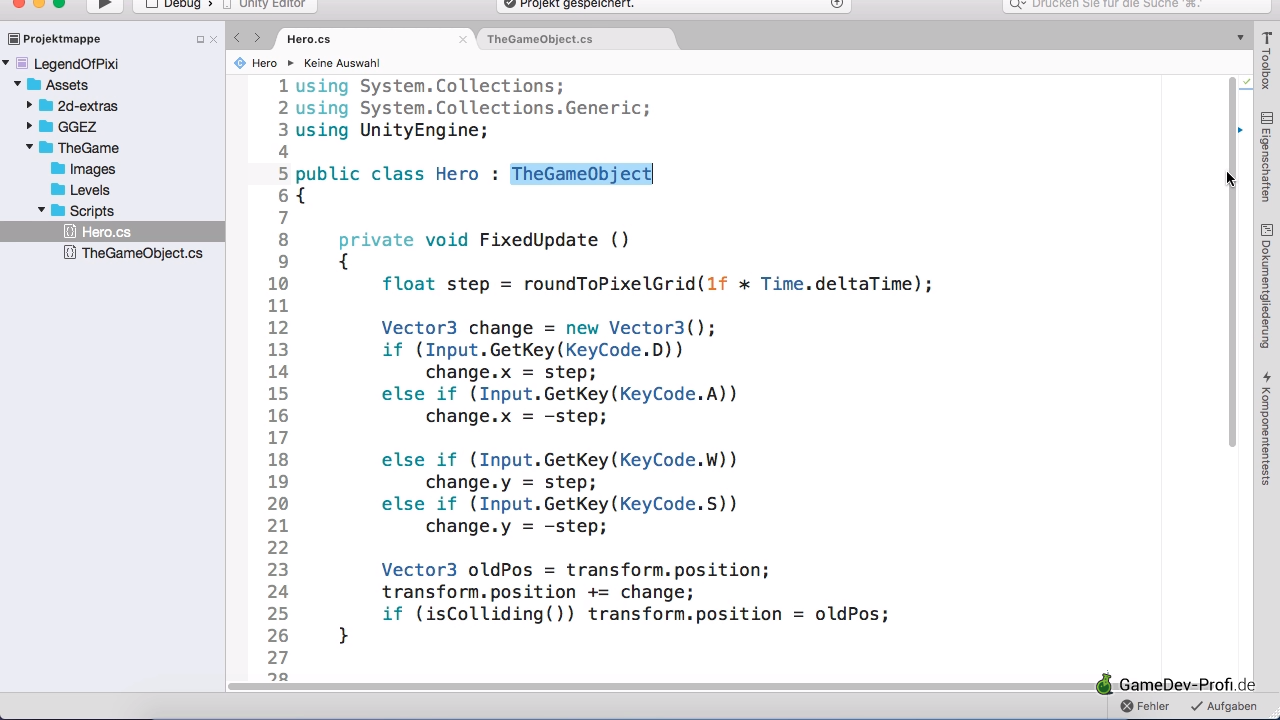This screenshot has width=1280, height=720.
Task: Open the Toolbox side panel
Action: 1266,62
